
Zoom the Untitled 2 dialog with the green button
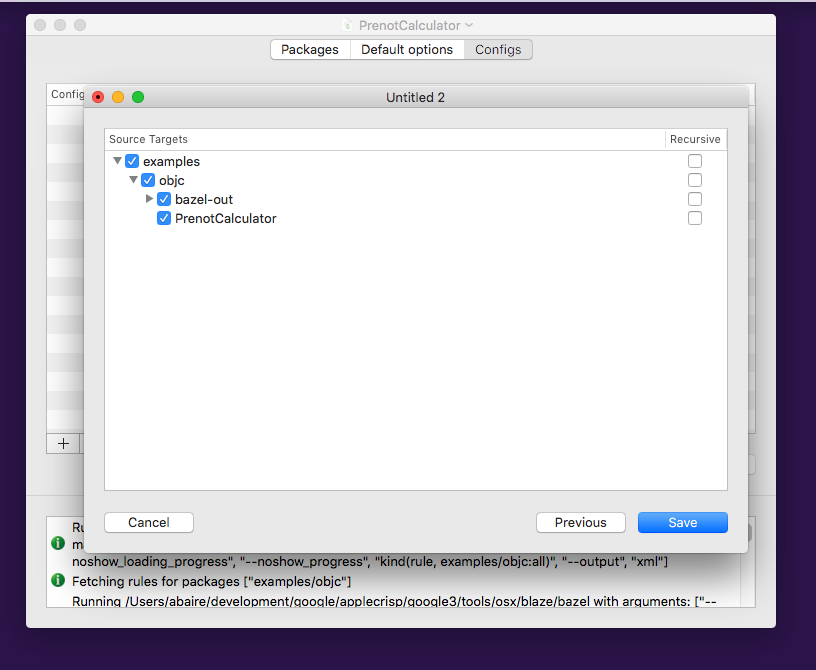click(x=138, y=97)
